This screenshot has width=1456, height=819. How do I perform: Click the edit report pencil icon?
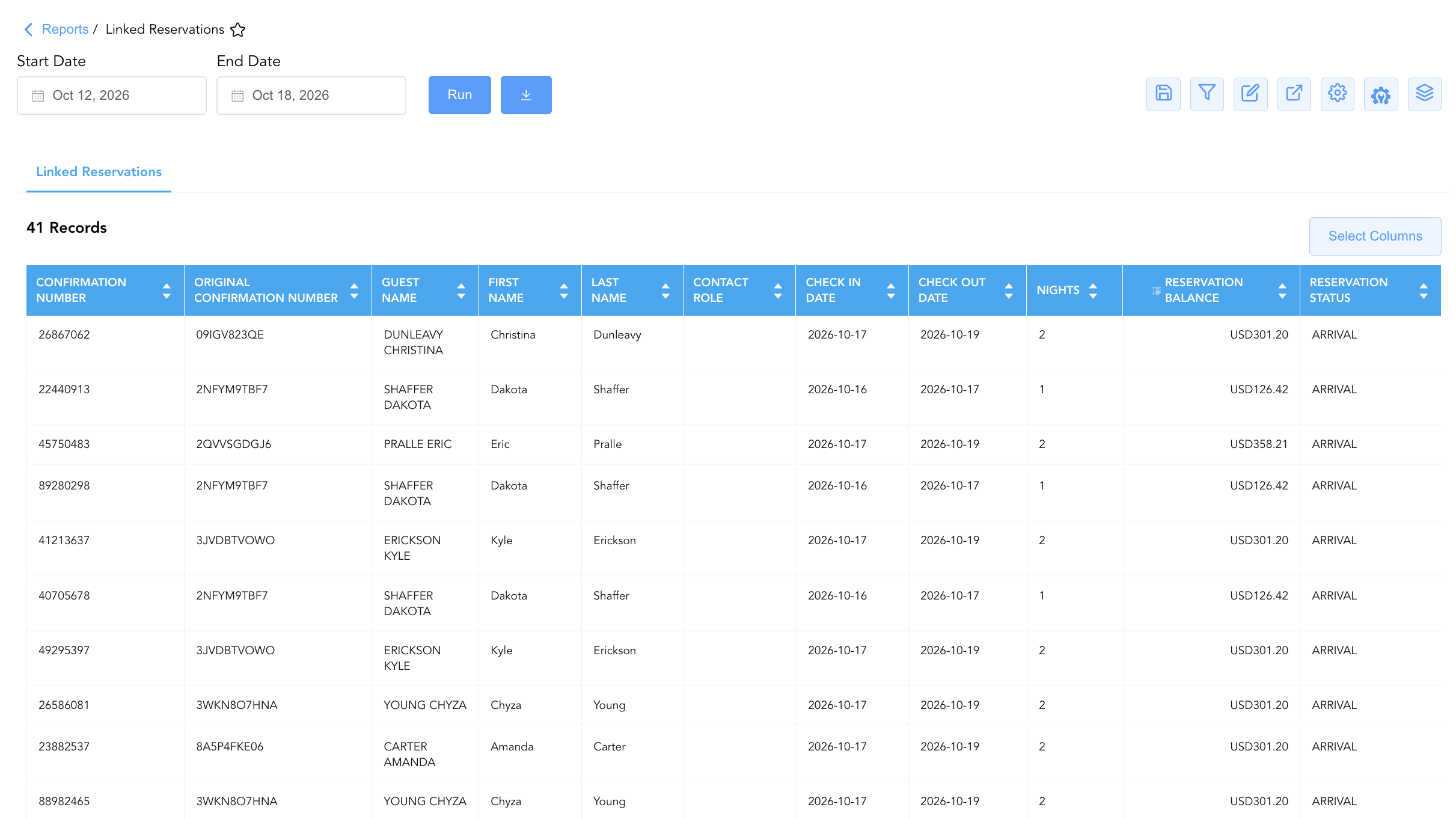(1250, 94)
